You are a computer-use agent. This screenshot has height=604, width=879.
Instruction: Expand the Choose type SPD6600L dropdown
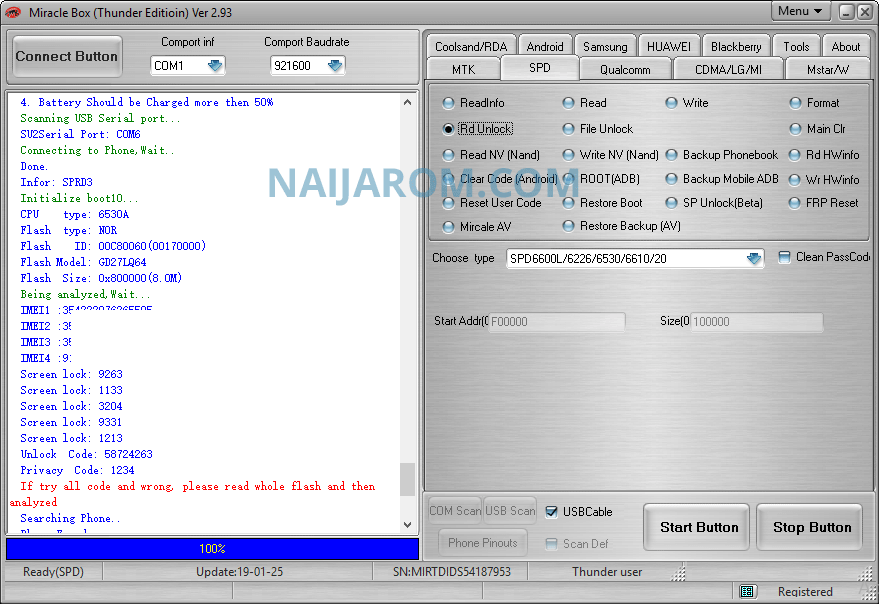pyautogui.click(x=754, y=259)
